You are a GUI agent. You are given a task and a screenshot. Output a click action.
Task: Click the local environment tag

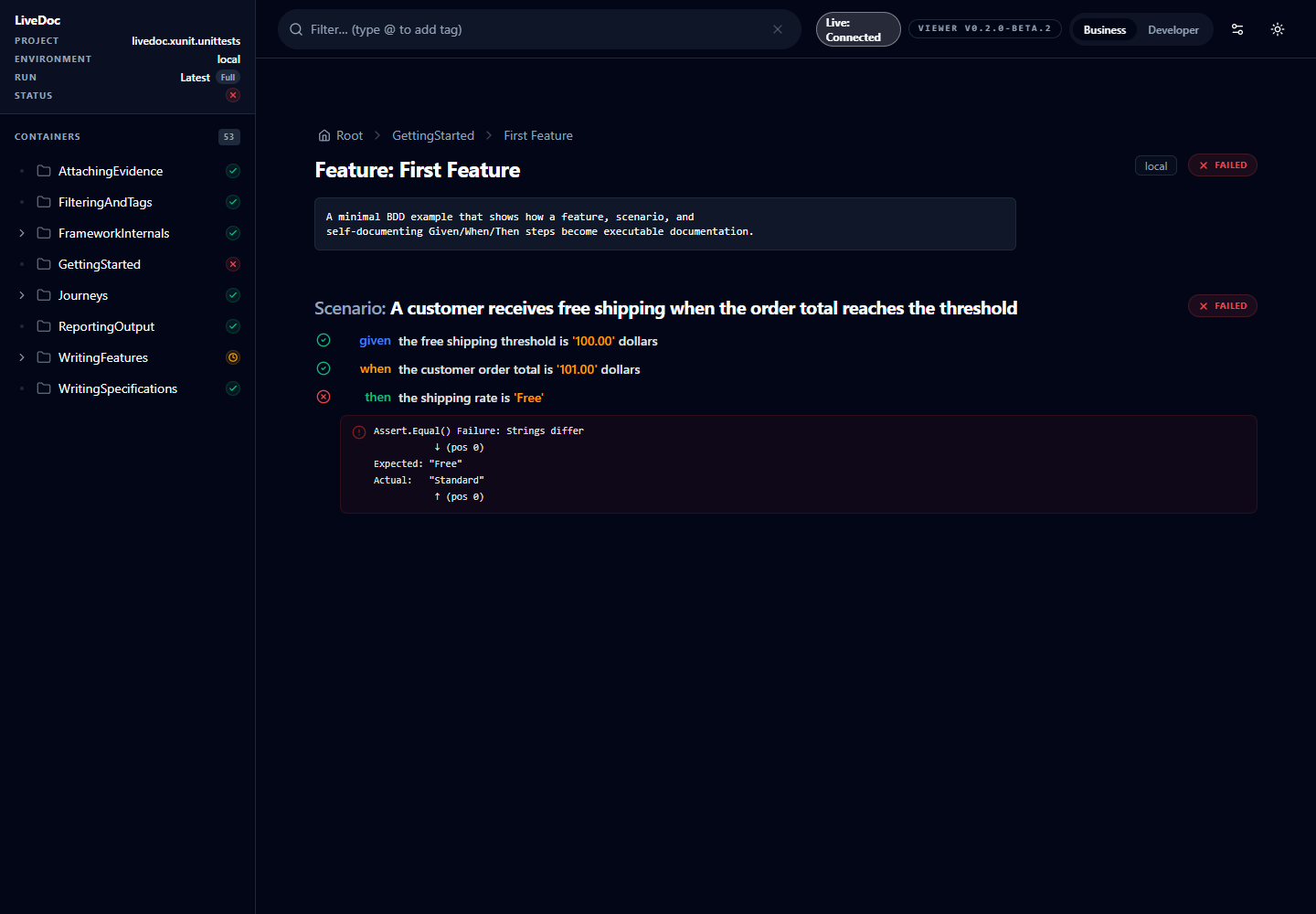coord(1156,165)
